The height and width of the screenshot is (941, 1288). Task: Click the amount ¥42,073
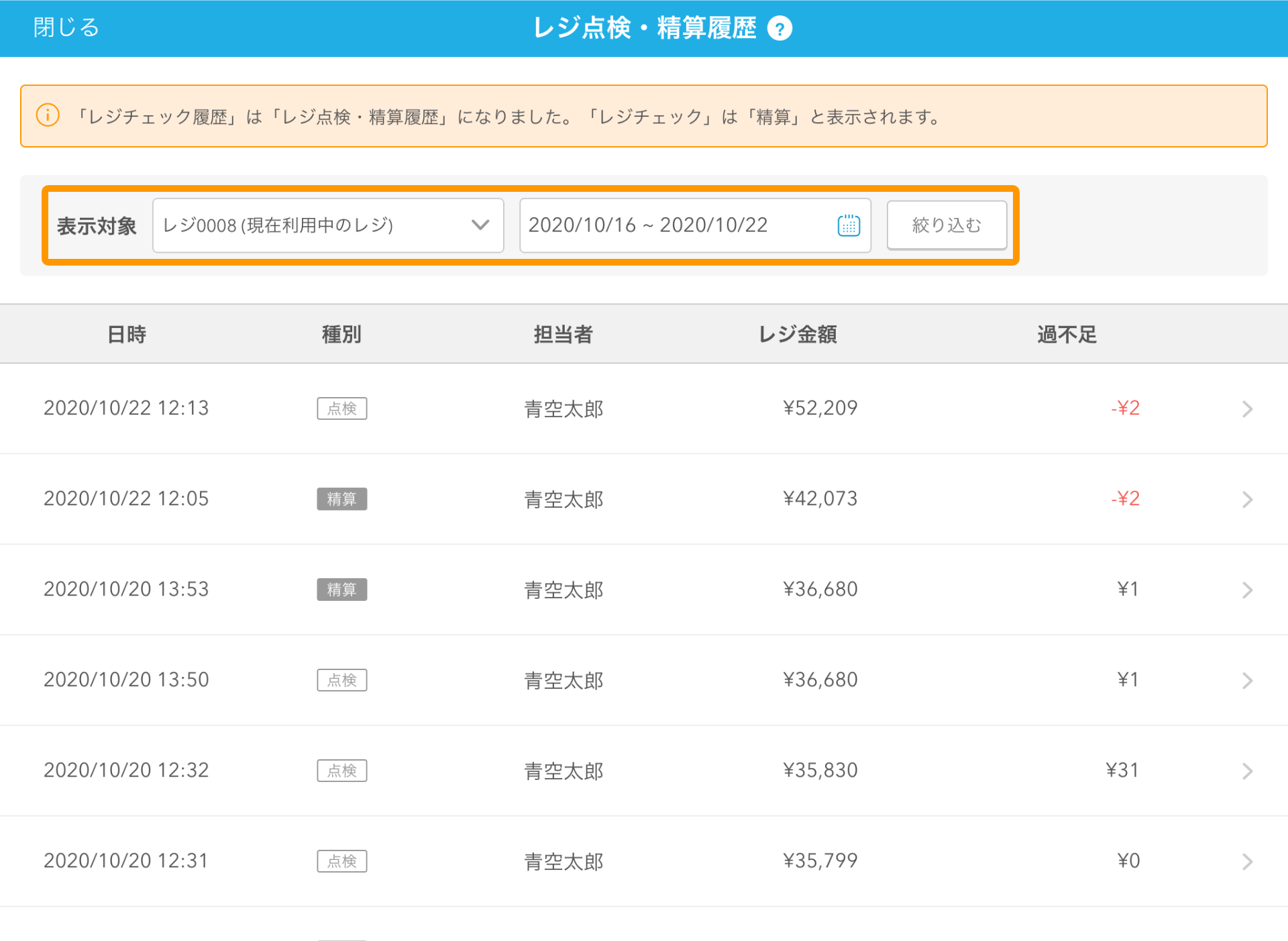820,498
